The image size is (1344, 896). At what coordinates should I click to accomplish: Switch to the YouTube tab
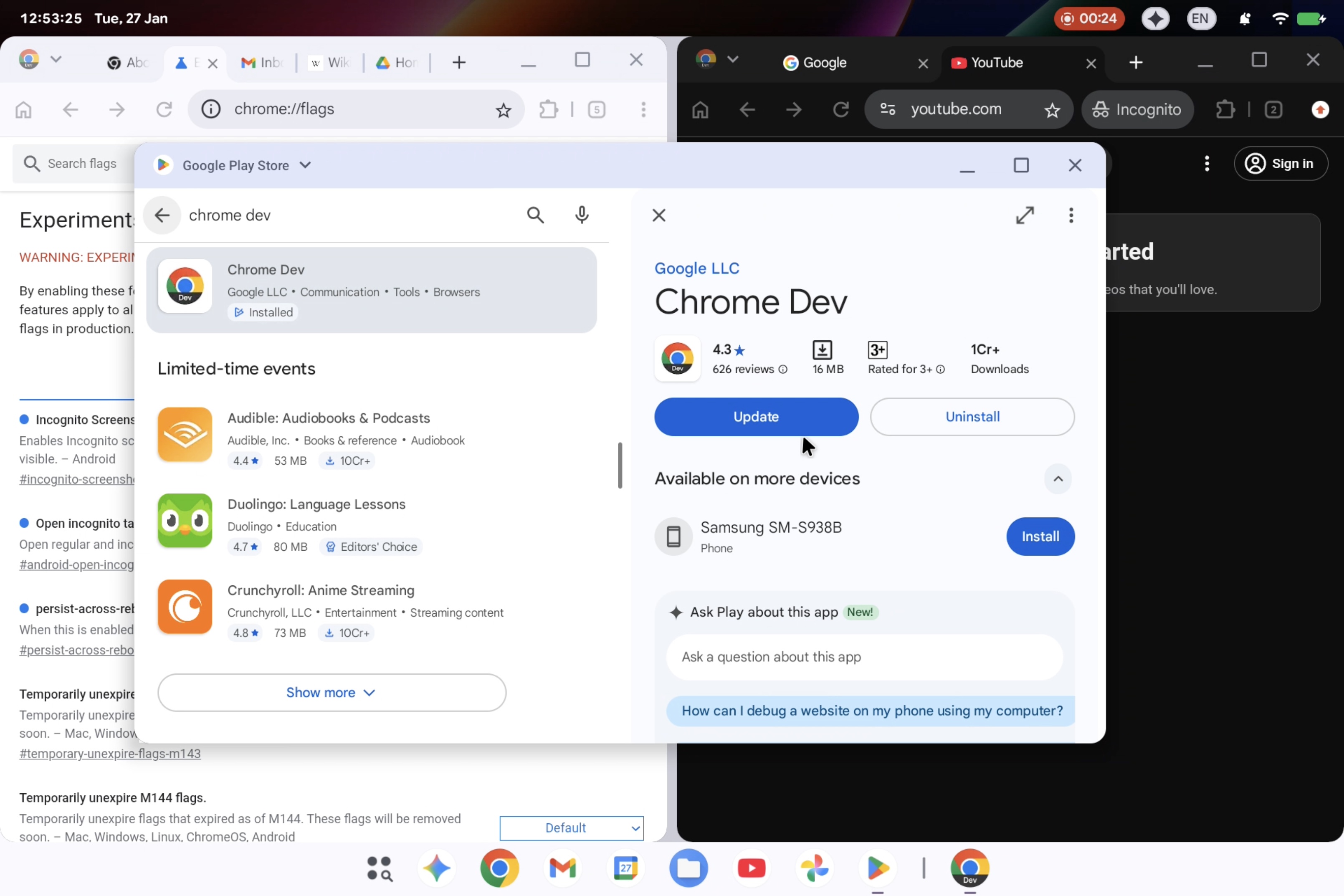[x=997, y=63]
